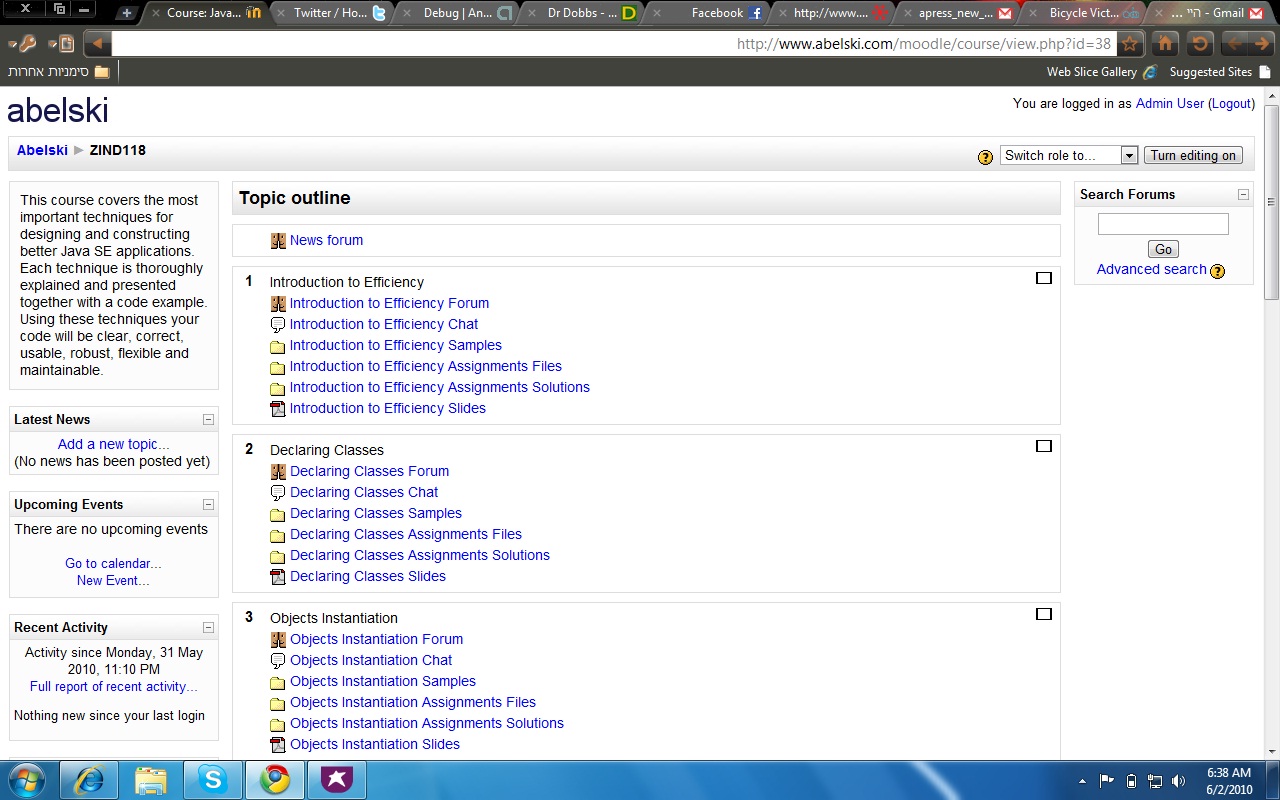Open the Go to calendar link
Image resolution: width=1280 pixels, height=800 pixels.
tap(113, 563)
